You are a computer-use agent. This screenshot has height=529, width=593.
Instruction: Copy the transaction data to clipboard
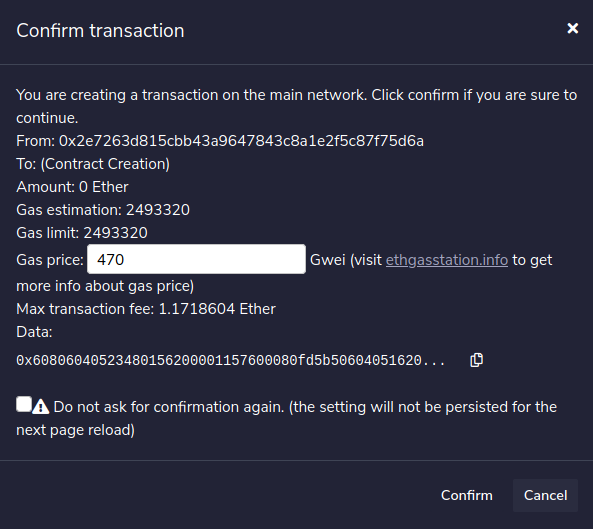click(476, 360)
